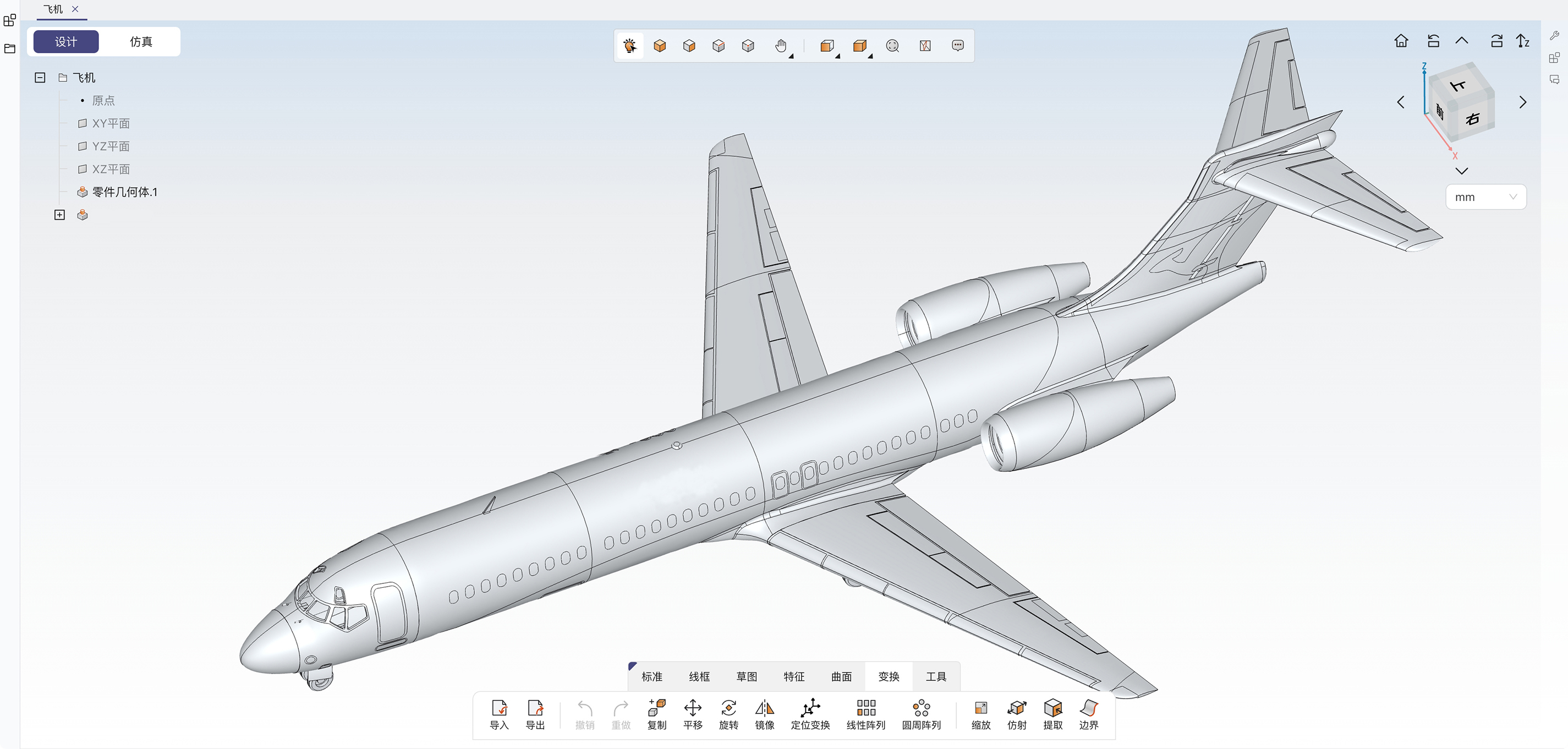This screenshot has height=749, width=1568.
Task: Select the Pan hand tool in top toolbar
Action: [781, 46]
